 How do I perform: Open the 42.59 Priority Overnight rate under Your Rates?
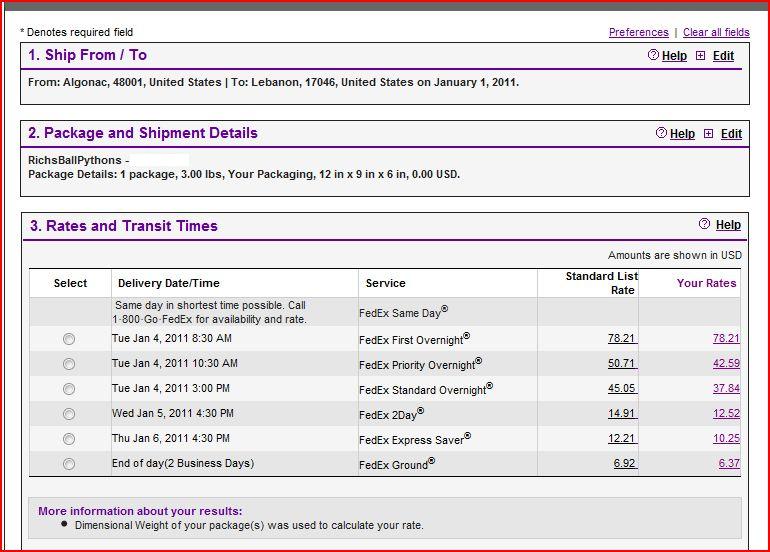pyautogui.click(x=726, y=363)
